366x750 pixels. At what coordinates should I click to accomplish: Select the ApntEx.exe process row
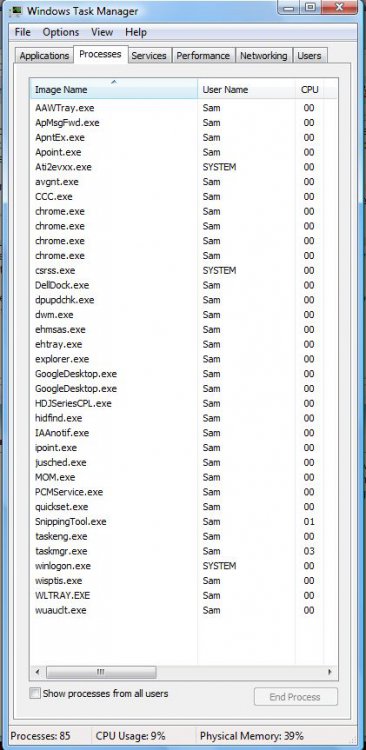coord(184,137)
